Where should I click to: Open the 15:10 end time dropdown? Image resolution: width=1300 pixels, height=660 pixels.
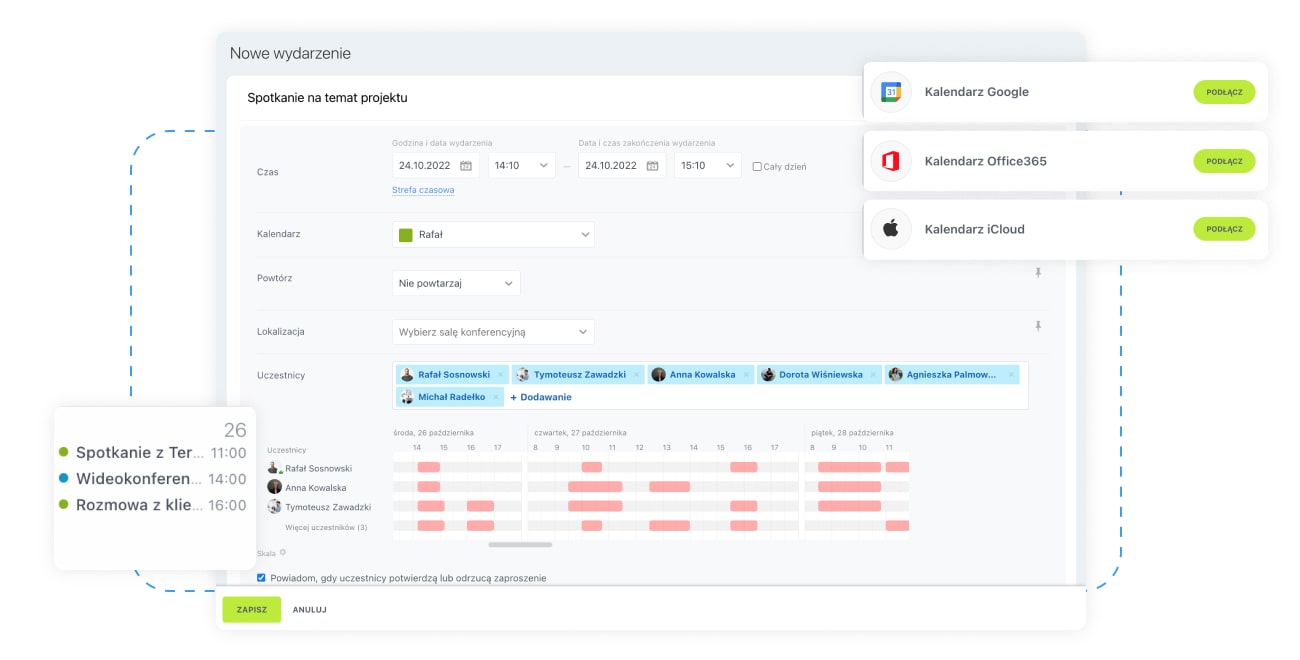[x=708, y=166]
